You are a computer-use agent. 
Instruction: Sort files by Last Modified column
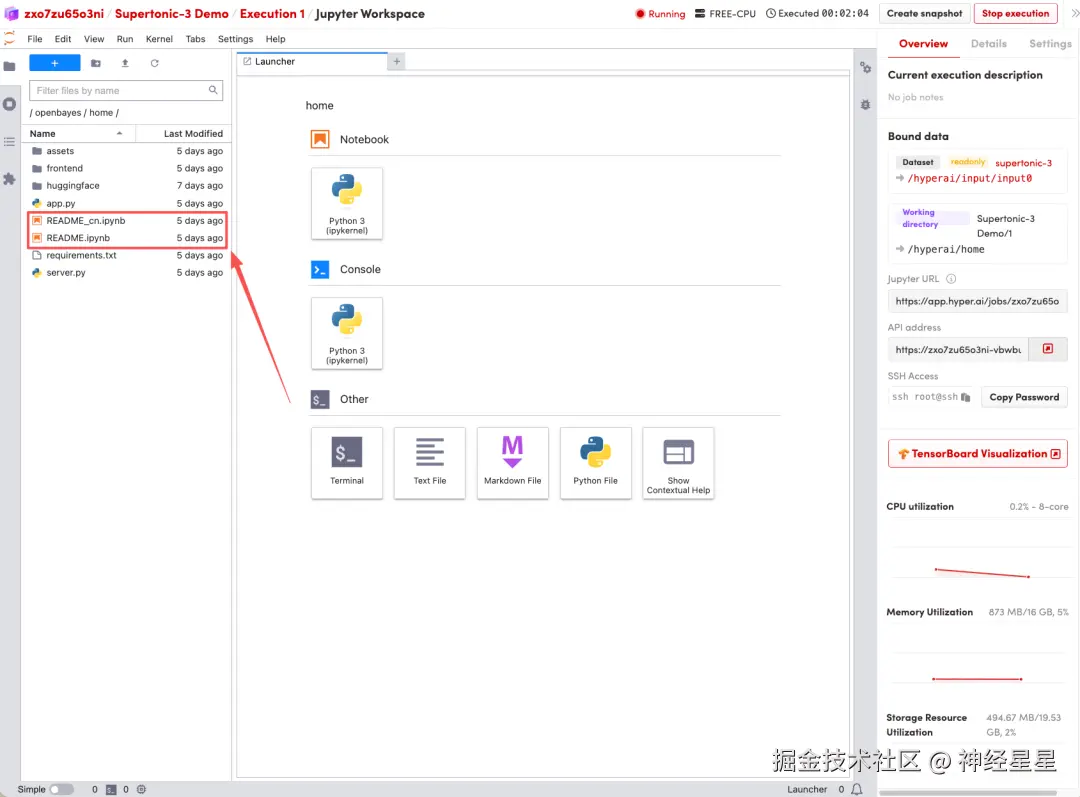tap(183, 134)
